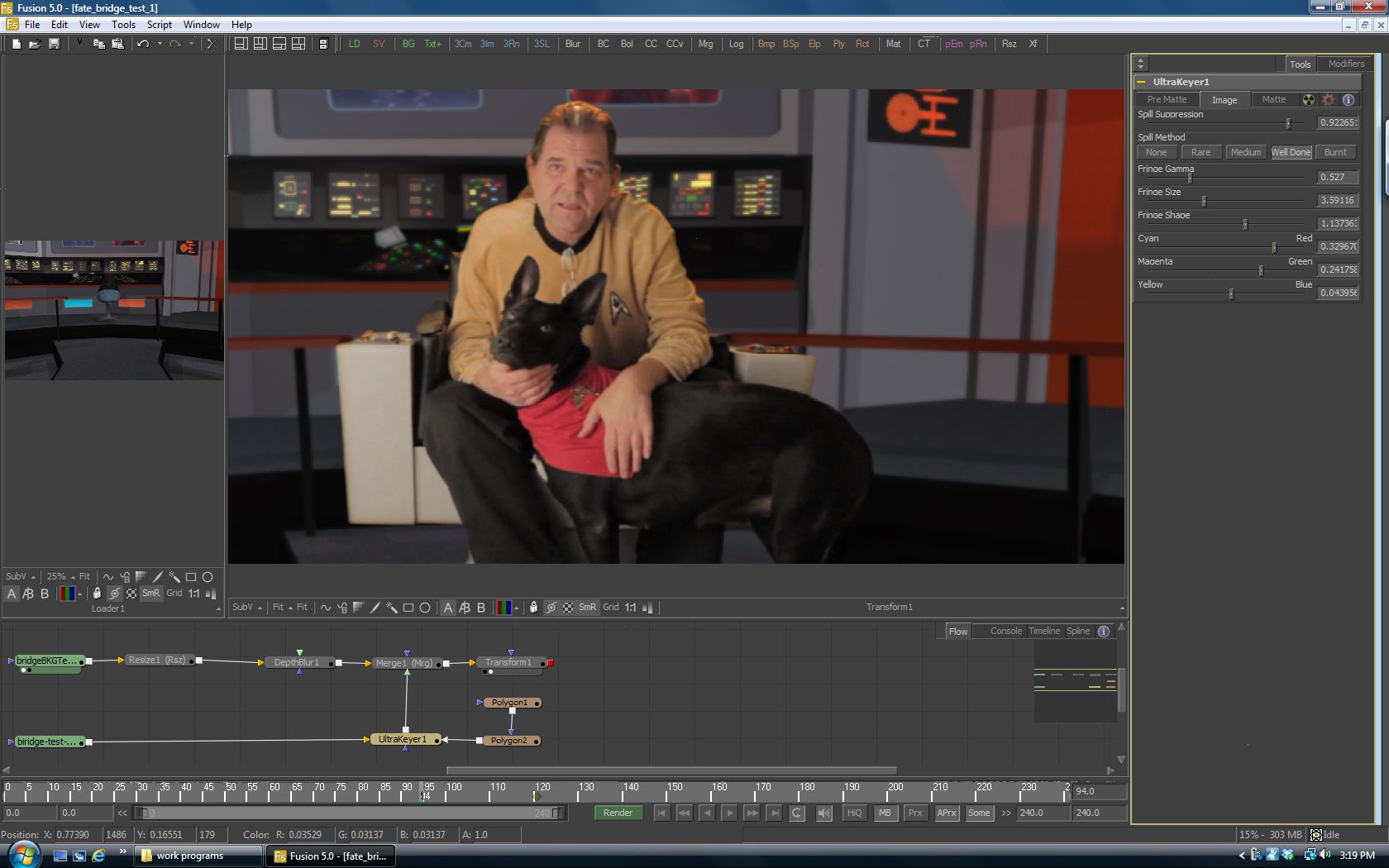Click the polyline wave icon in main viewer toolbar
Screen dimensions: 1389x868
[x=326, y=608]
